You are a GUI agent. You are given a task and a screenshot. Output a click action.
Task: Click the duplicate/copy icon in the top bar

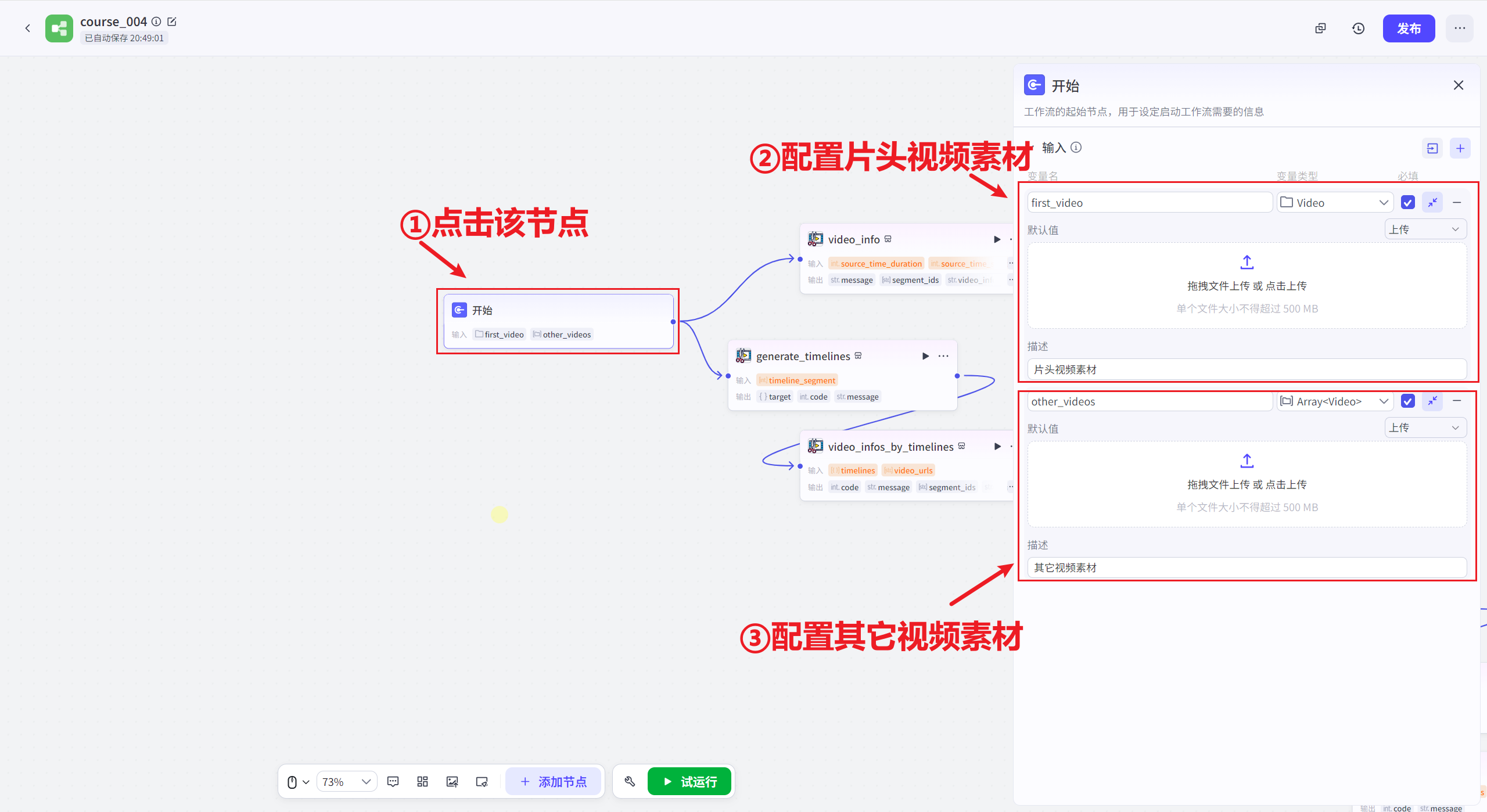coord(1320,28)
